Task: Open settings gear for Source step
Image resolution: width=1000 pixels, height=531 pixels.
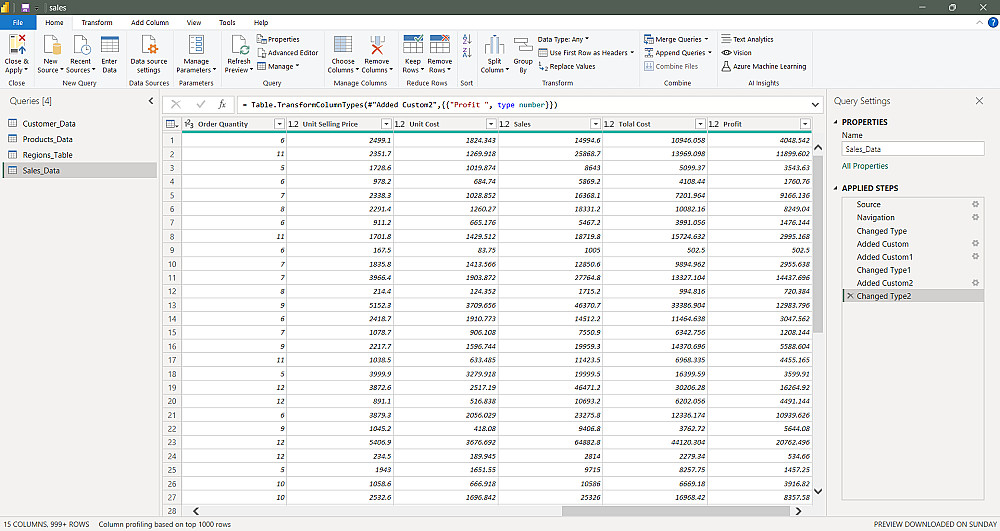Action: [x=975, y=204]
